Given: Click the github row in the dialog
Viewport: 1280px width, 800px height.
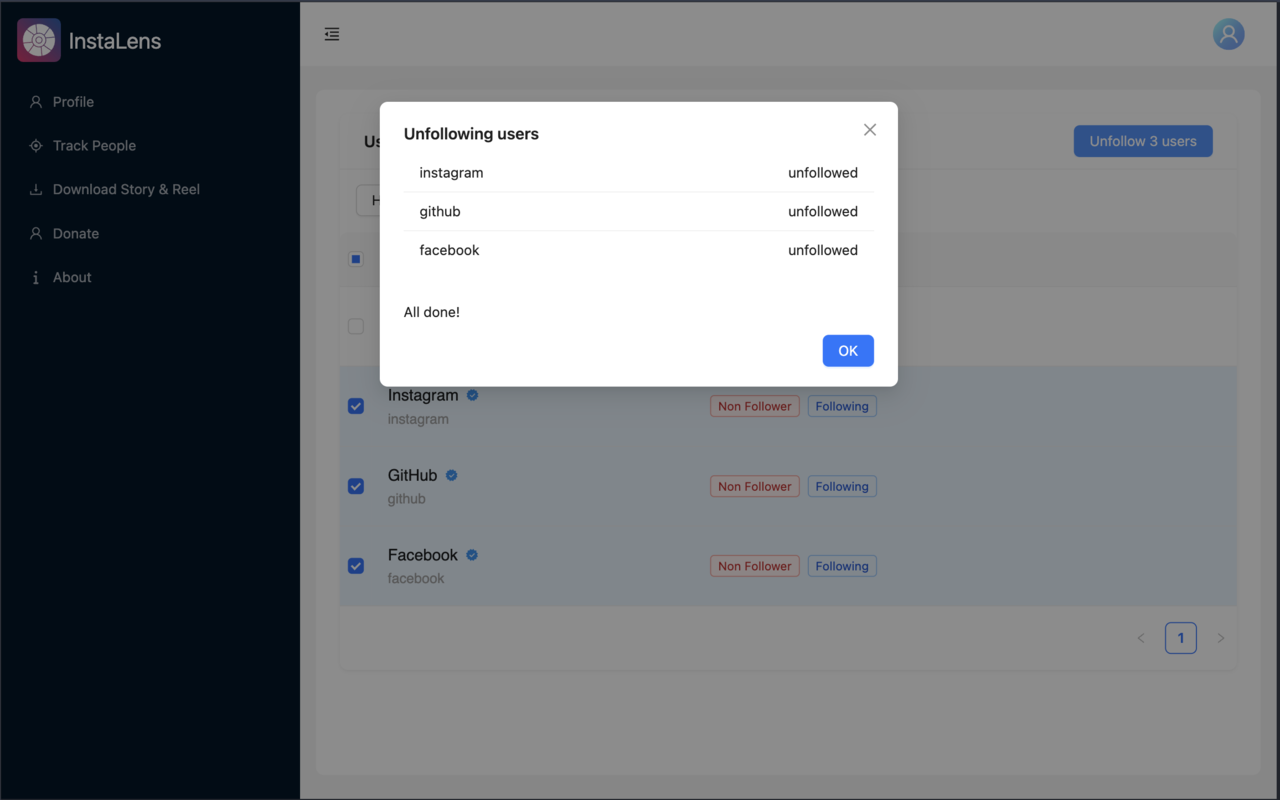Looking at the screenshot, I should click(x=639, y=212).
